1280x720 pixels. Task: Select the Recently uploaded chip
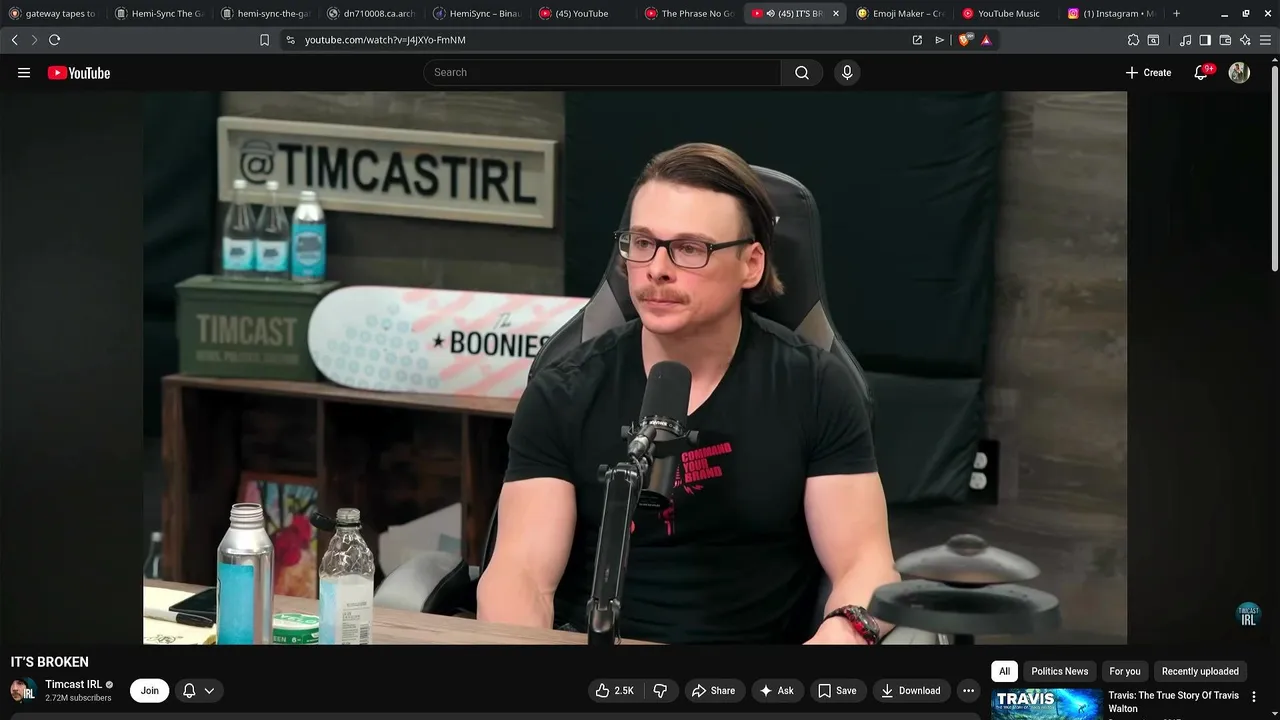[x=1200, y=672]
